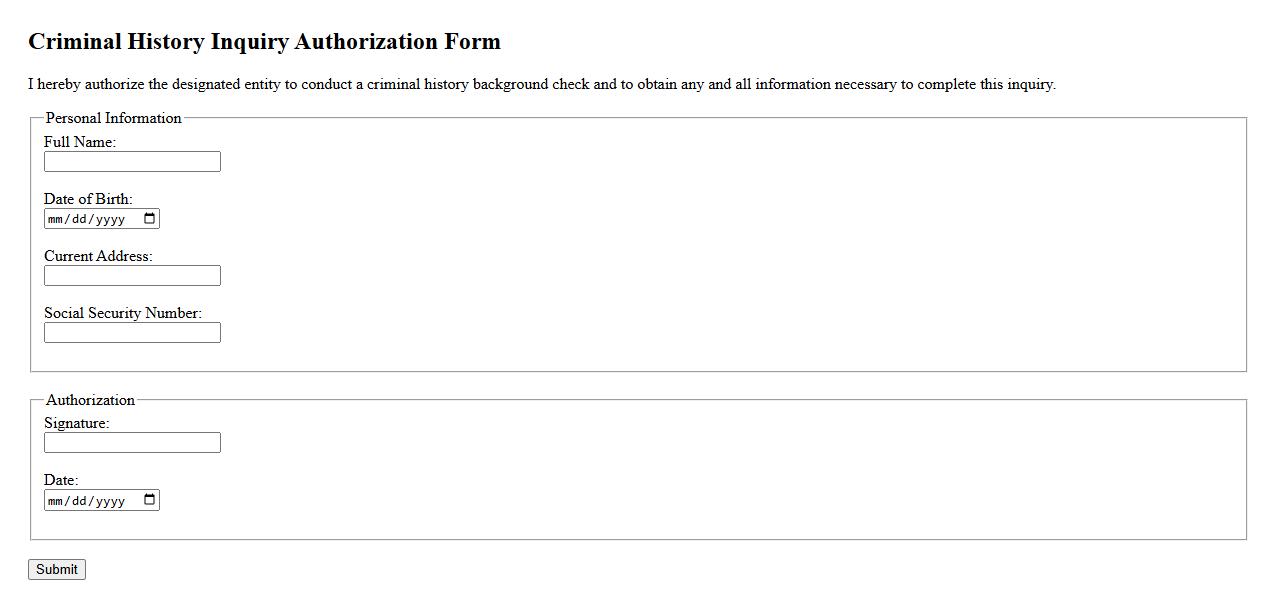This screenshot has width=1278, height=601.
Task: Open the Date of Birth calendar picker icon
Action: point(150,219)
